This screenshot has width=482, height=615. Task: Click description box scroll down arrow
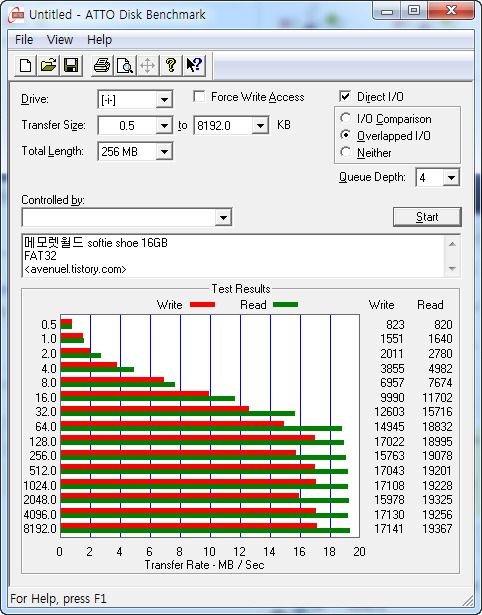click(x=452, y=269)
